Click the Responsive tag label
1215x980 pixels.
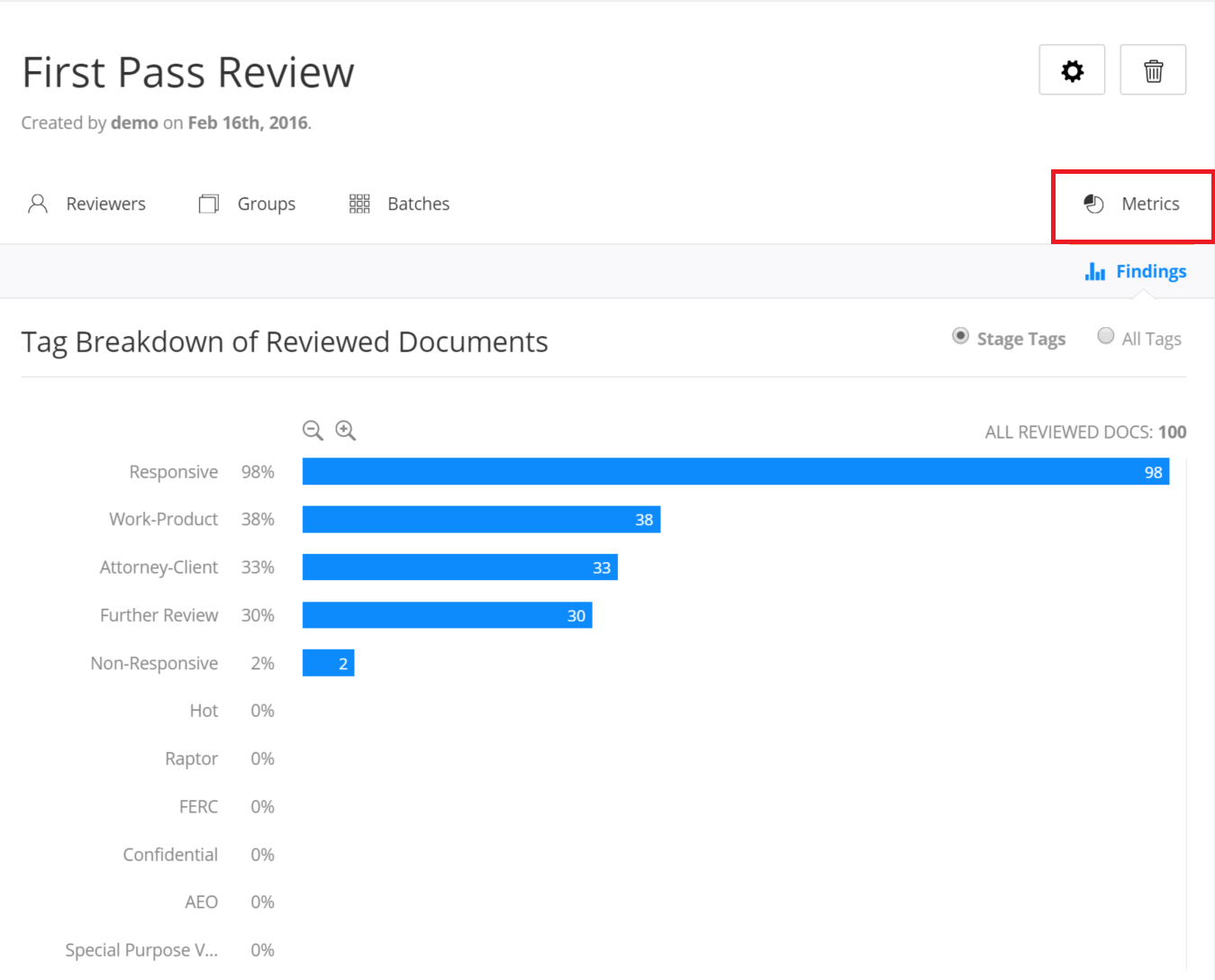pos(174,472)
